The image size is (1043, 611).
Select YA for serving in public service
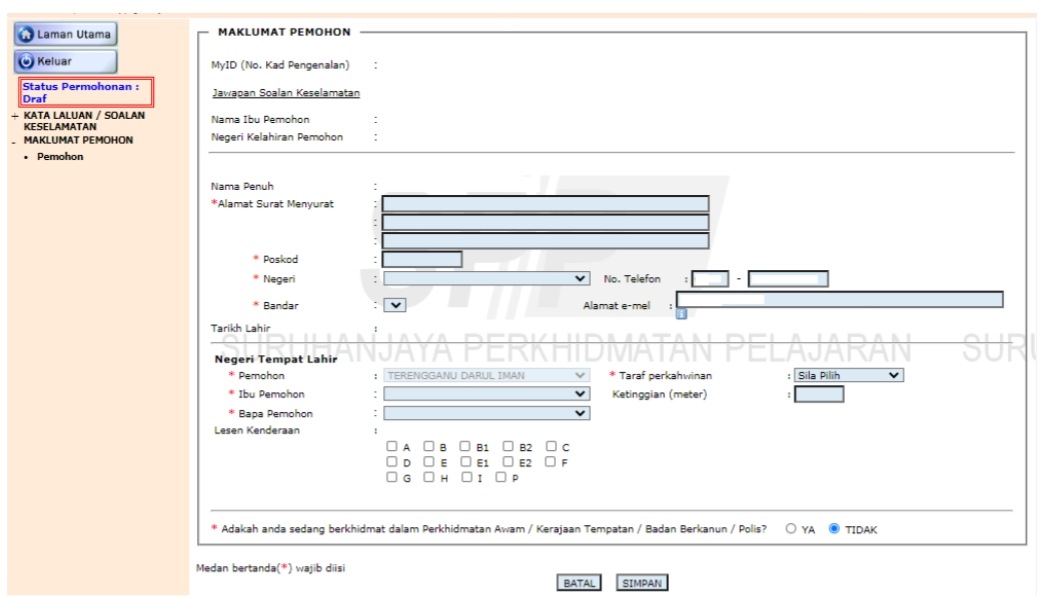click(x=791, y=529)
